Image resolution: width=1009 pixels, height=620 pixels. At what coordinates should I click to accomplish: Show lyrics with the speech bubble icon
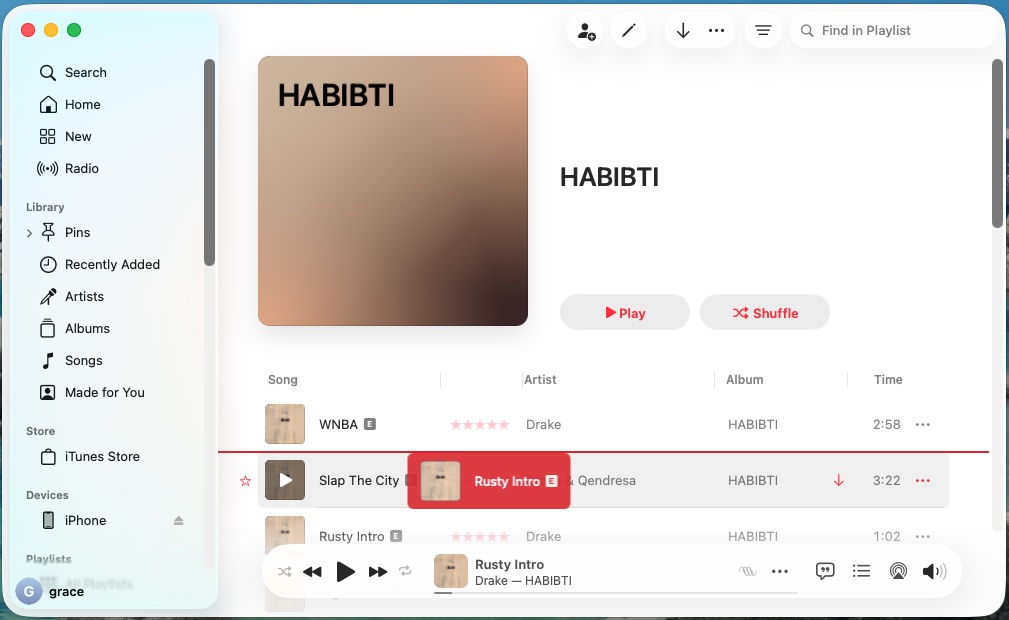[x=825, y=571]
